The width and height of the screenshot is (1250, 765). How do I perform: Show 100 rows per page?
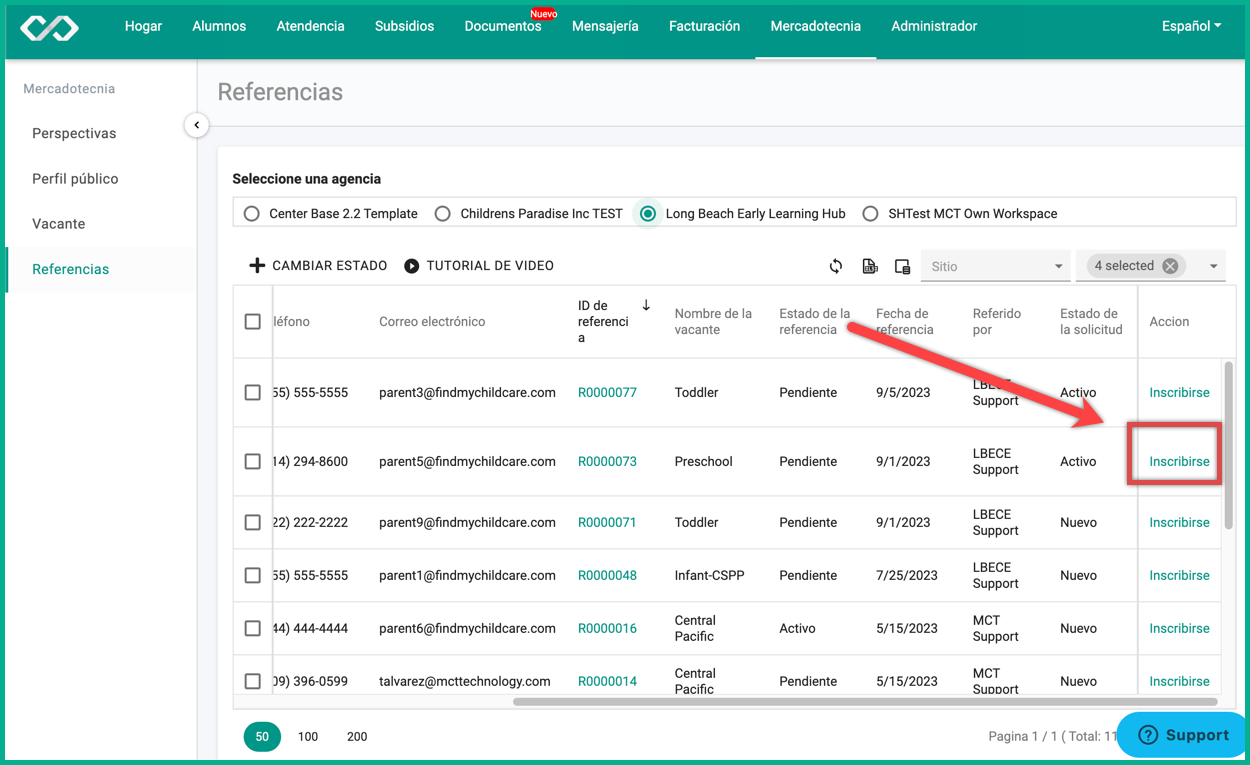pos(308,737)
